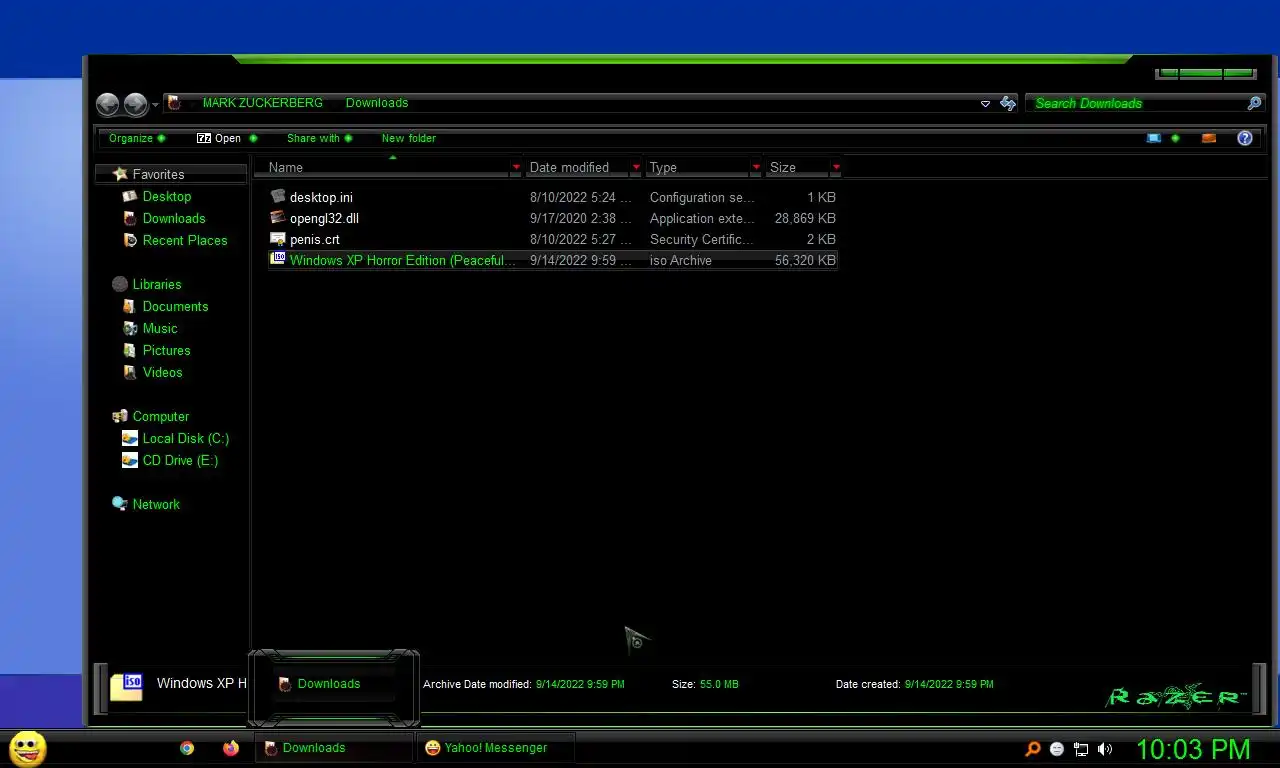Image resolution: width=1280 pixels, height=768 pixels.
Task: Refresh the folder using address bar refresh icon
Action: point(1007,103)
